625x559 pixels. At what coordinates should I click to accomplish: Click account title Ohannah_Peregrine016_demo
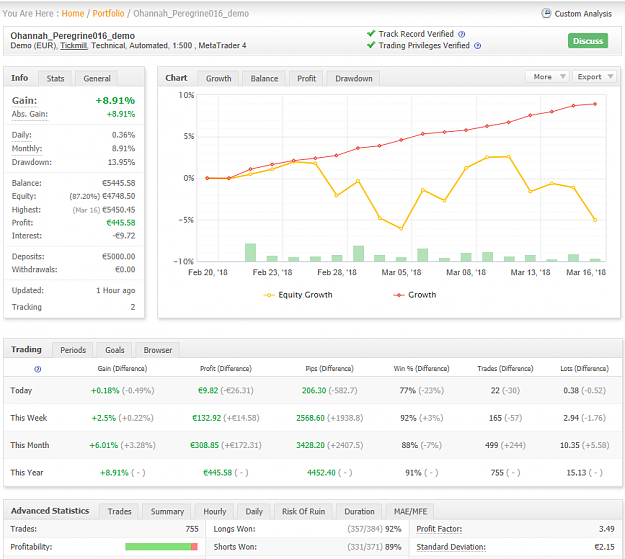(73, 36)
